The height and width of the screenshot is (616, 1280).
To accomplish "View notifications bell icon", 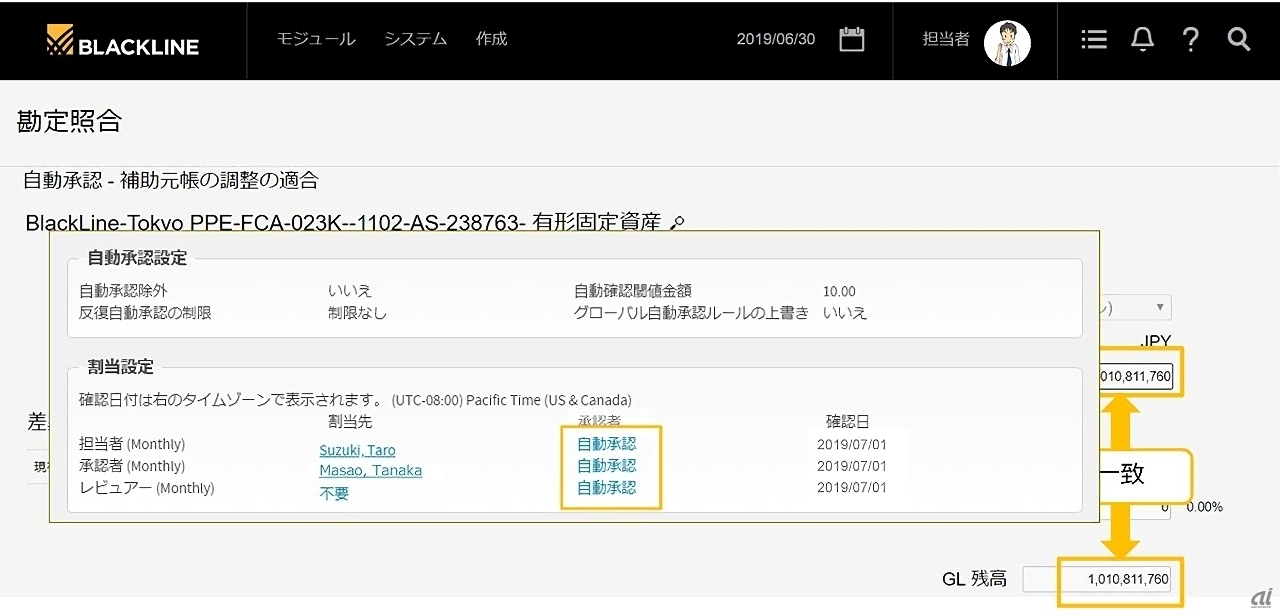I will pos(1142,40).
